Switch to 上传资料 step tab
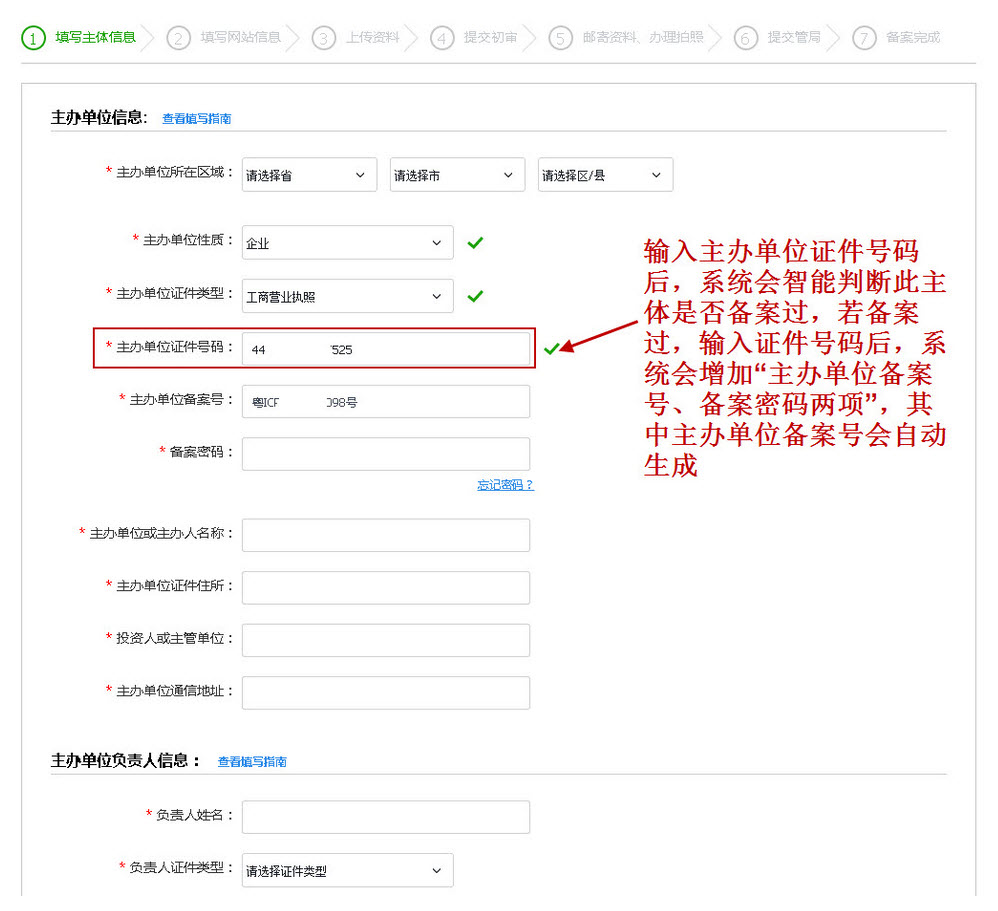998x911 pixels. 372,38
